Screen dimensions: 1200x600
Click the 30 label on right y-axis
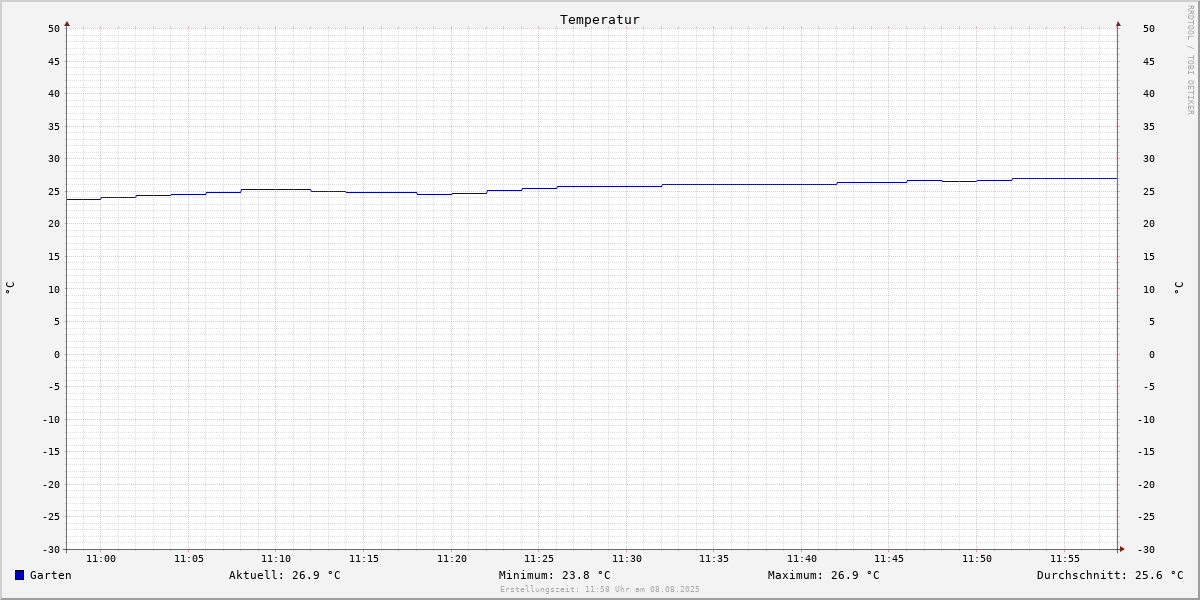pos(1149,159)
